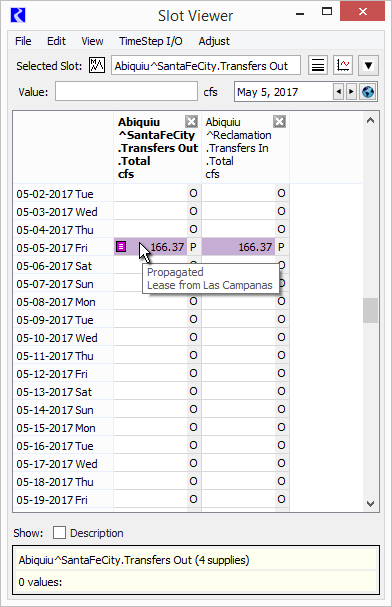Screen dimensions: 392x607
Task: Open the Adjust menu
Action: tap(214, 41)
